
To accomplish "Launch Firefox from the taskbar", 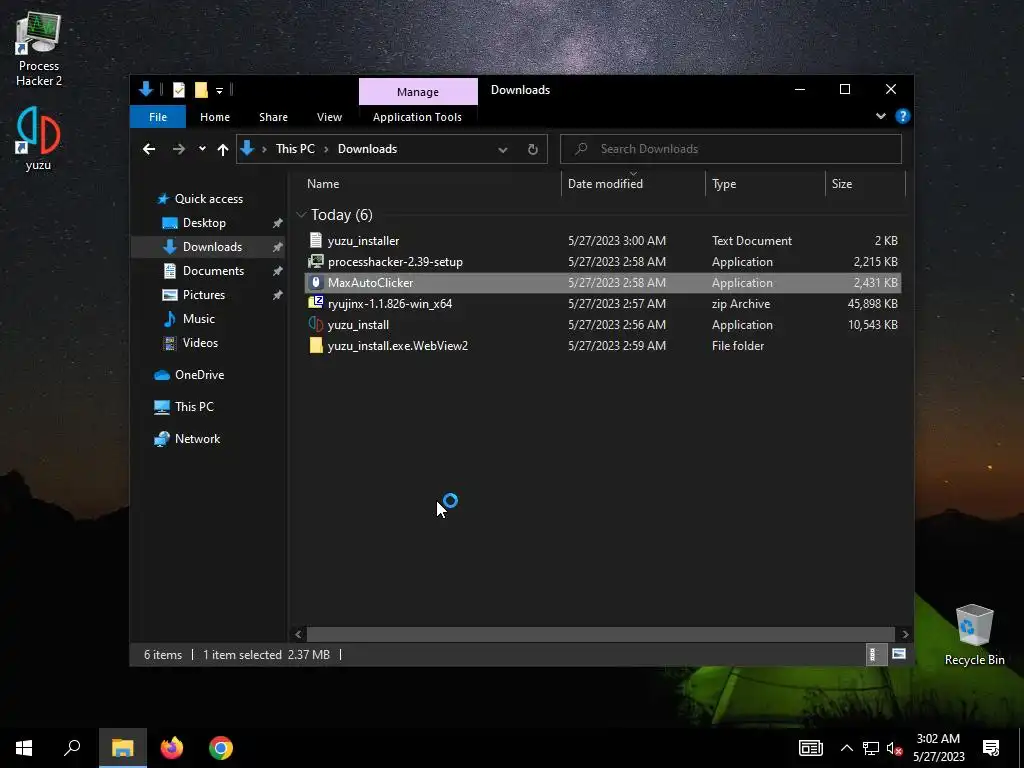I will click(x=172, y=748).
